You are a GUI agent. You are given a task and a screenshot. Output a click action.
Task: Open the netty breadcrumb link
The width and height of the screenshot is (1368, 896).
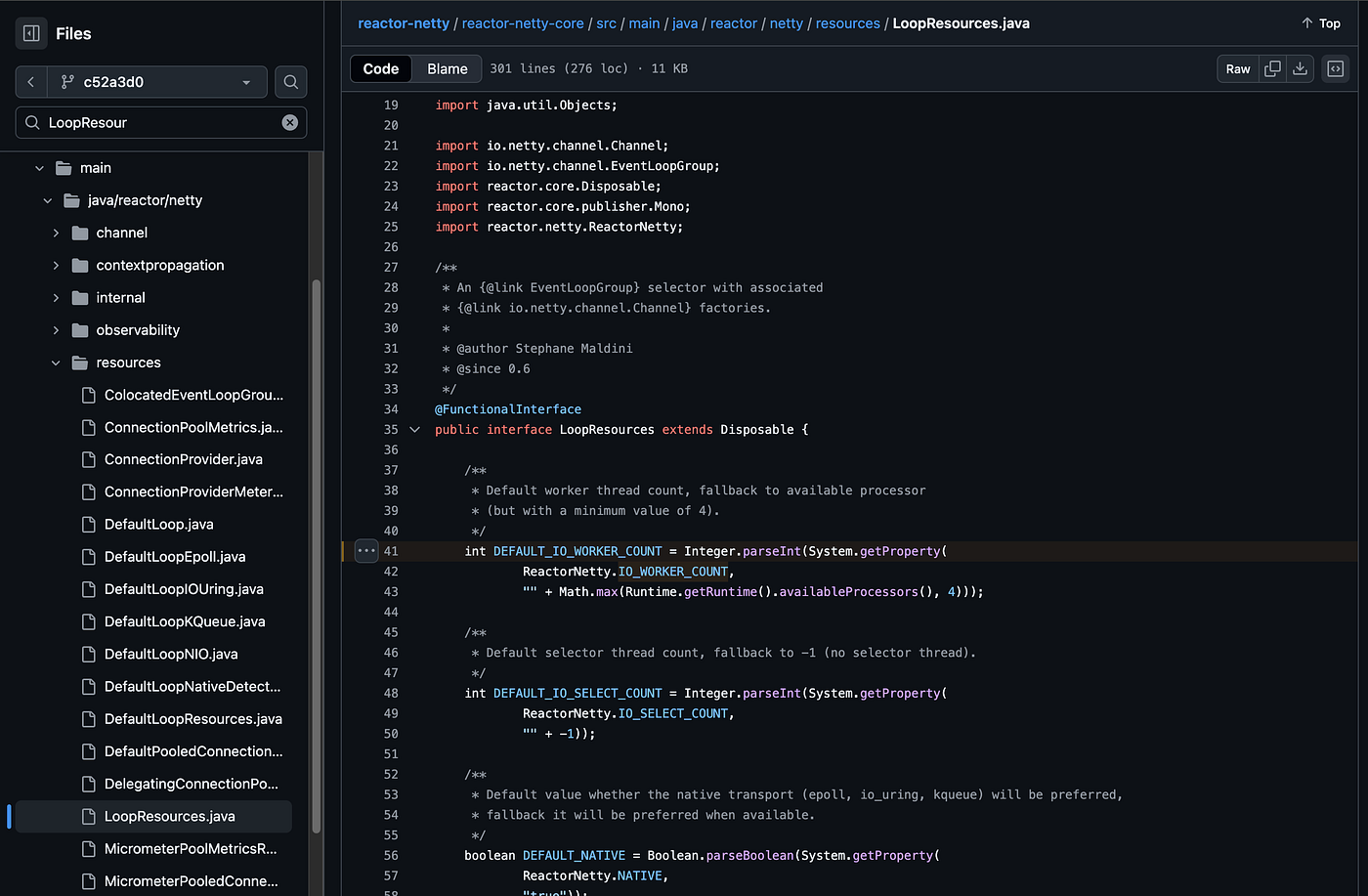[787, 23]
